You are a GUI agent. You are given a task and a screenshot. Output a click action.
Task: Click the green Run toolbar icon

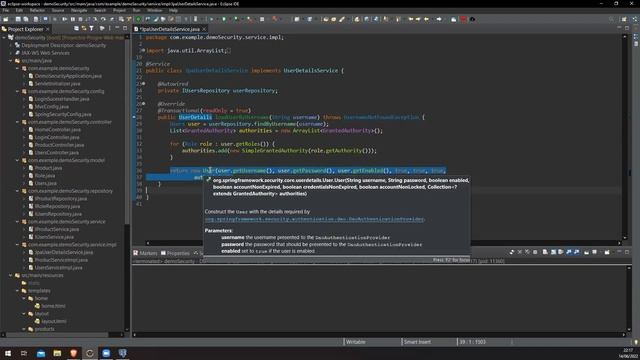[224, 19]
